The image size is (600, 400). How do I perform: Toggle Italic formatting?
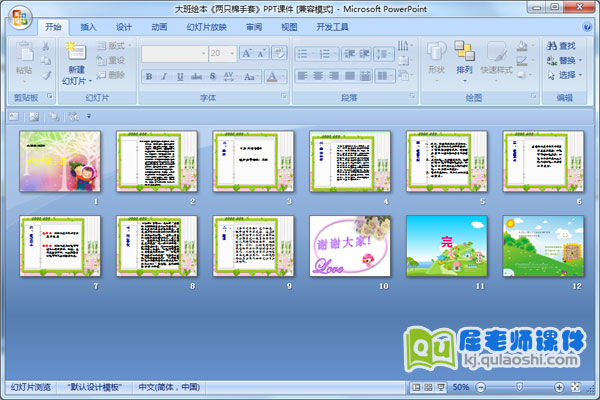click(x=164, y=76)
